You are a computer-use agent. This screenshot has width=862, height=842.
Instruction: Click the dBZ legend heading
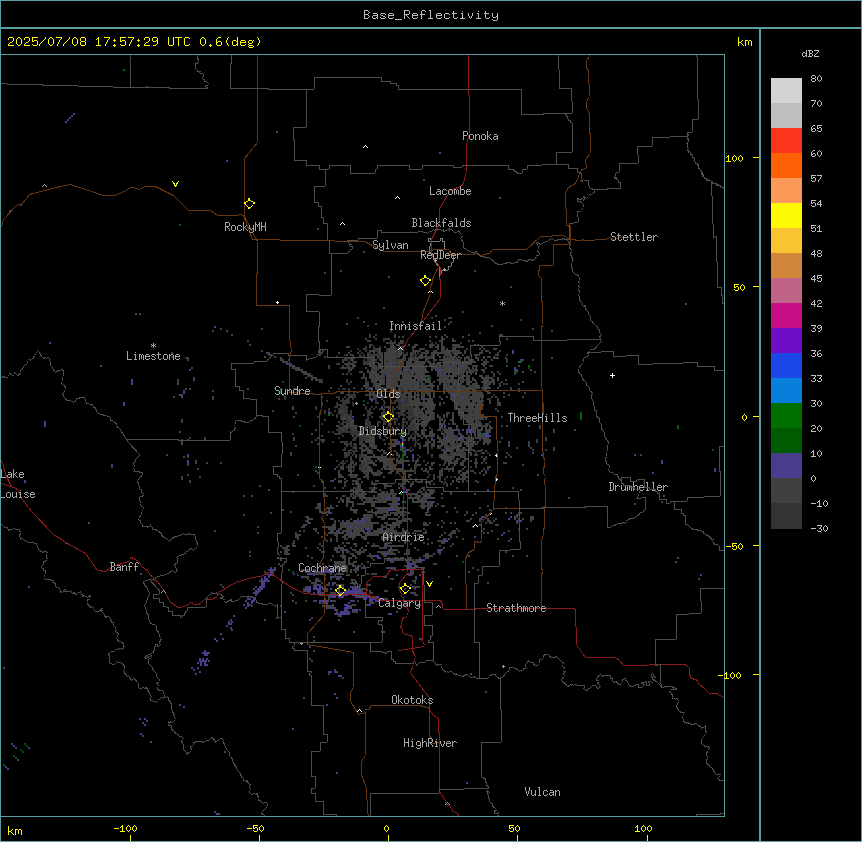(810, 53)
